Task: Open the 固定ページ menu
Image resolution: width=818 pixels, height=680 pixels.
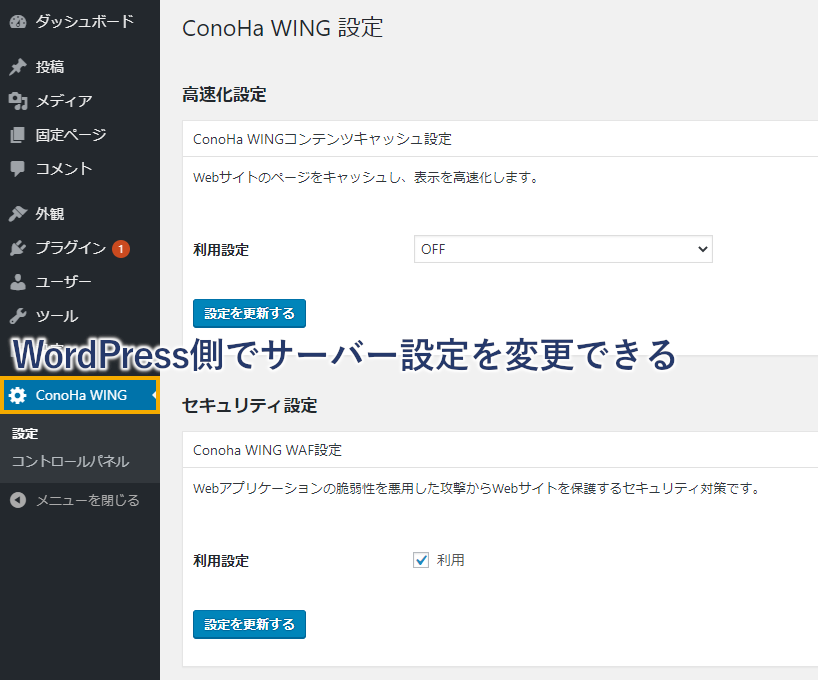Action: coord(80,135)
